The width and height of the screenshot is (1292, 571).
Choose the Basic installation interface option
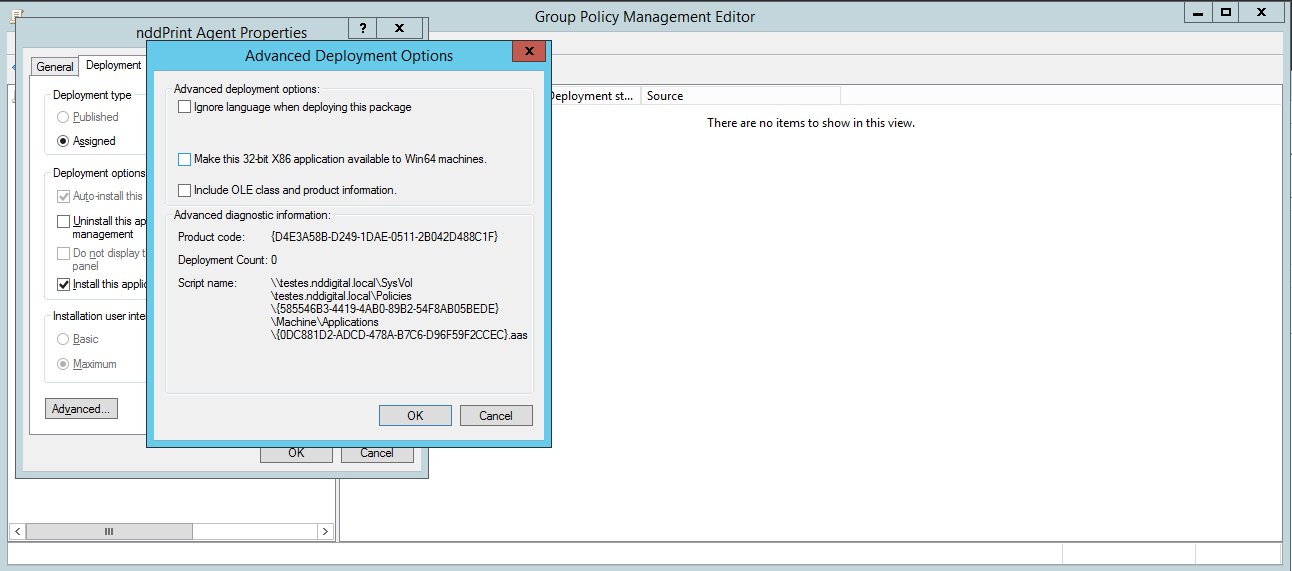[x=63, y=339]
